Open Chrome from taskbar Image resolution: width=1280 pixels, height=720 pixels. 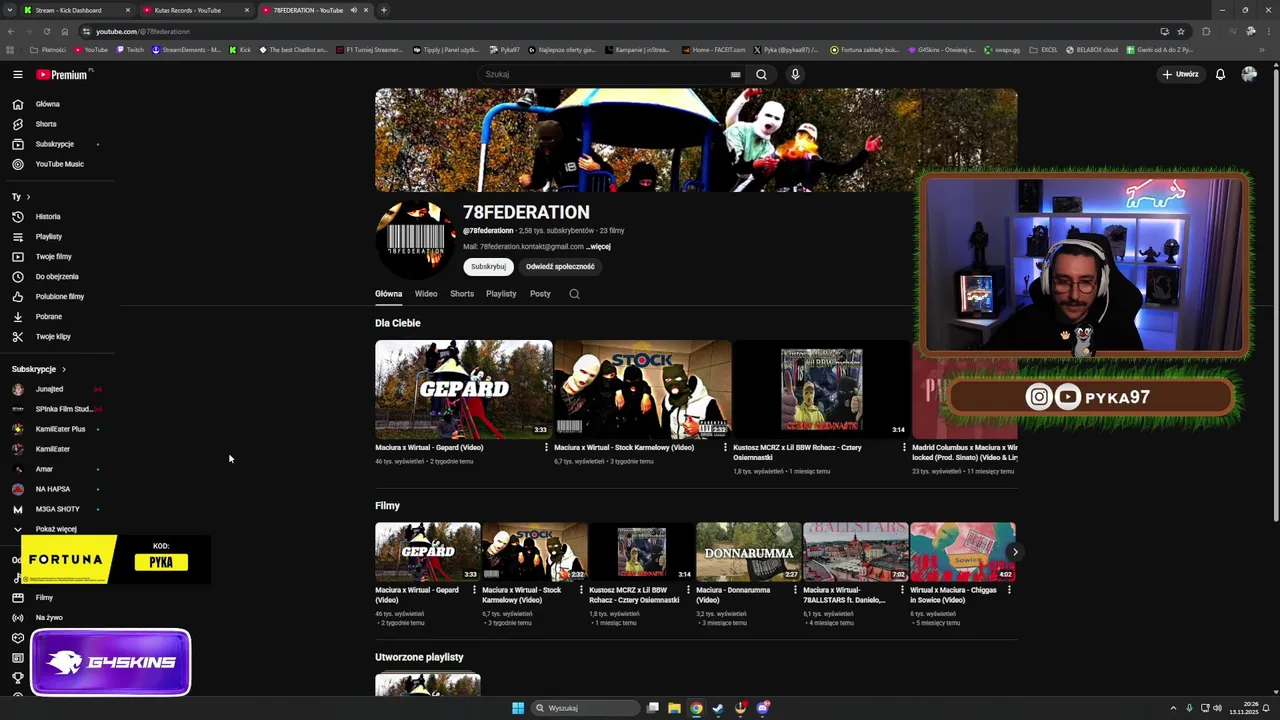pos(696,708)
